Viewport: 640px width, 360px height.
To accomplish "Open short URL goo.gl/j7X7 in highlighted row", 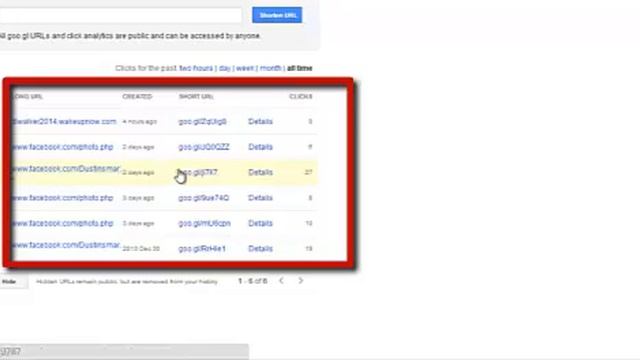I will pyautogui.click(x=198, y=173).
